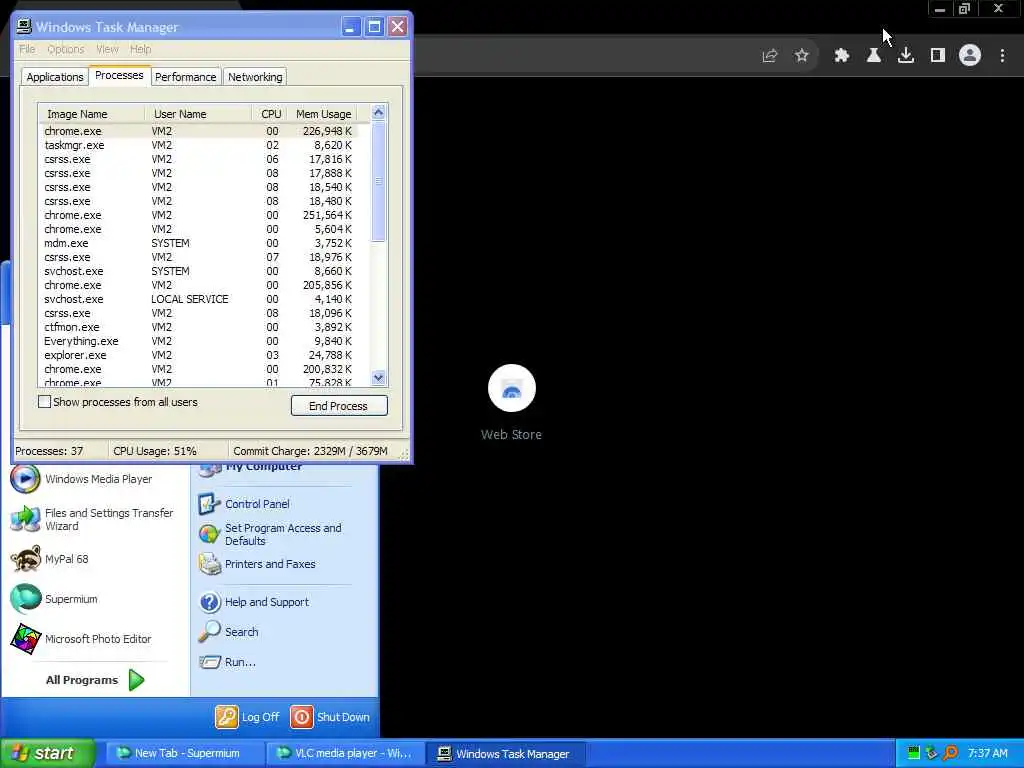Screen dimensions: 1024x768
Task: Open Printers and Faxes
Action: [x=257, y=564]
